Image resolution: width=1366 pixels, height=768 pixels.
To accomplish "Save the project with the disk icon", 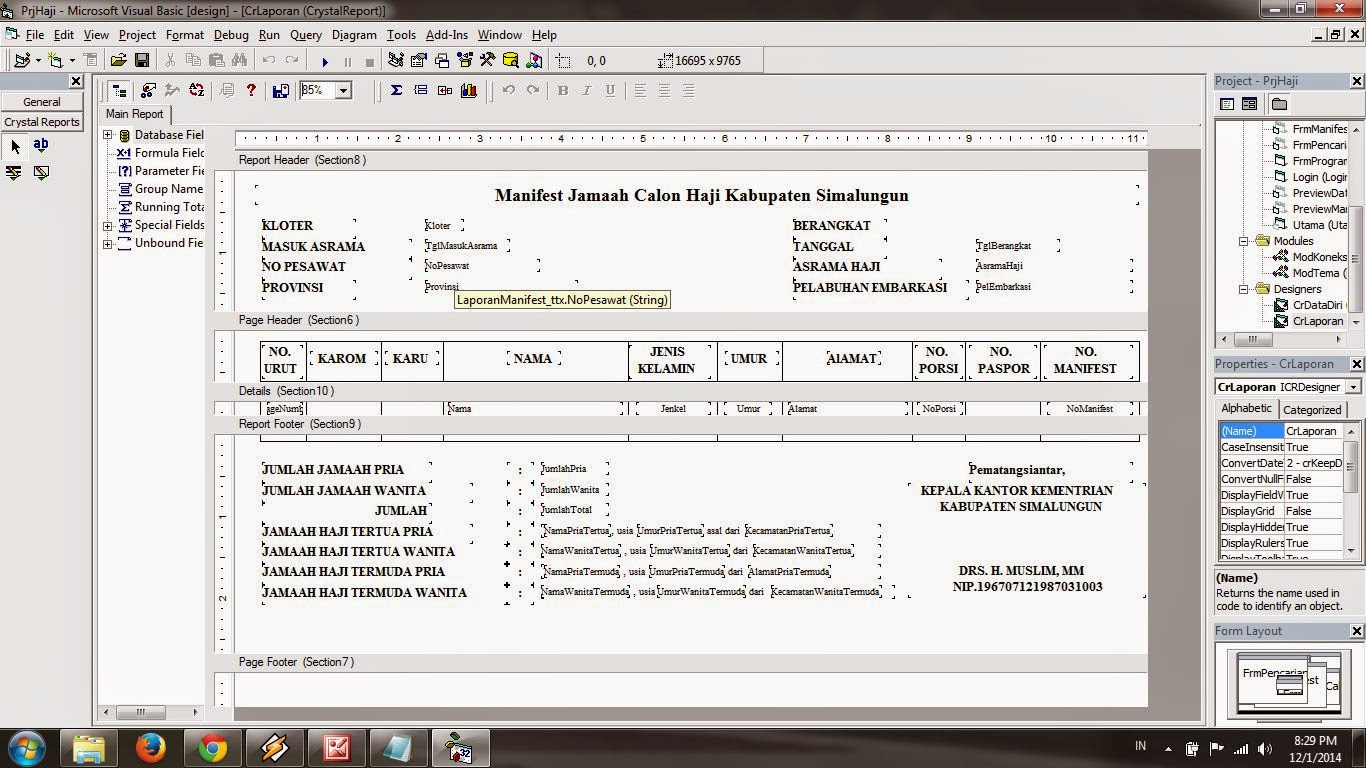I will point(142,61).
